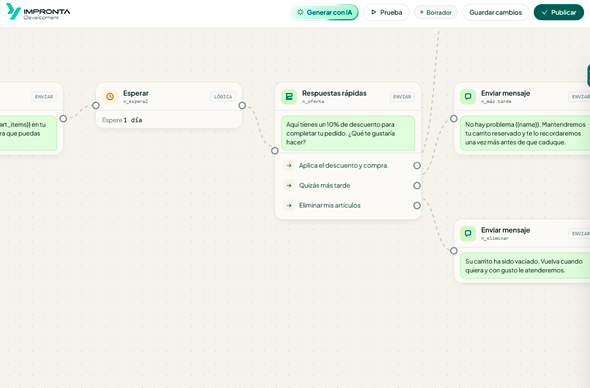Click the arrow icon beside Quizás más tarde
This screenshot has height=388, width=590.
(289, 186)
